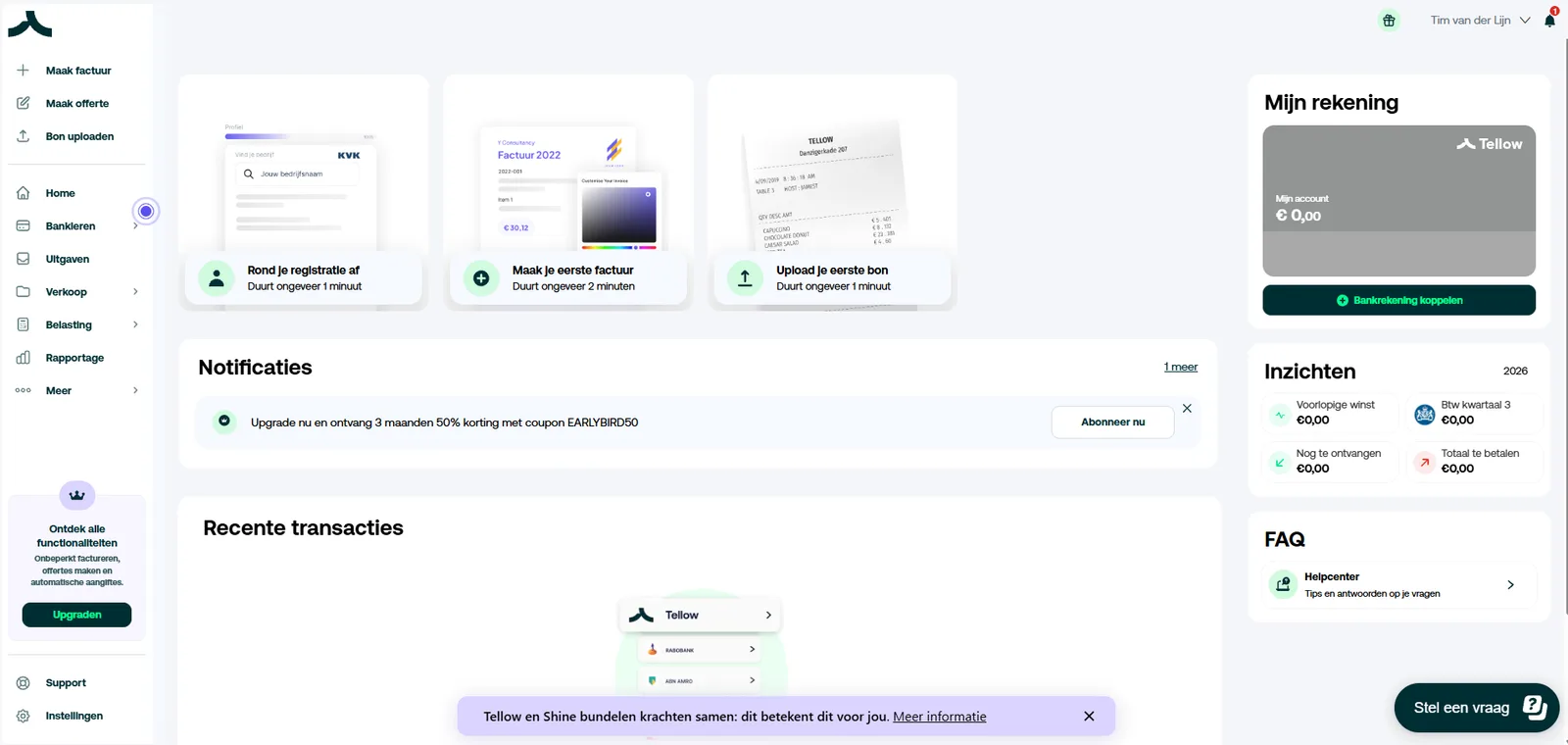
Task: Open the Meer informatie link in banner
Action: pos(939,717)
